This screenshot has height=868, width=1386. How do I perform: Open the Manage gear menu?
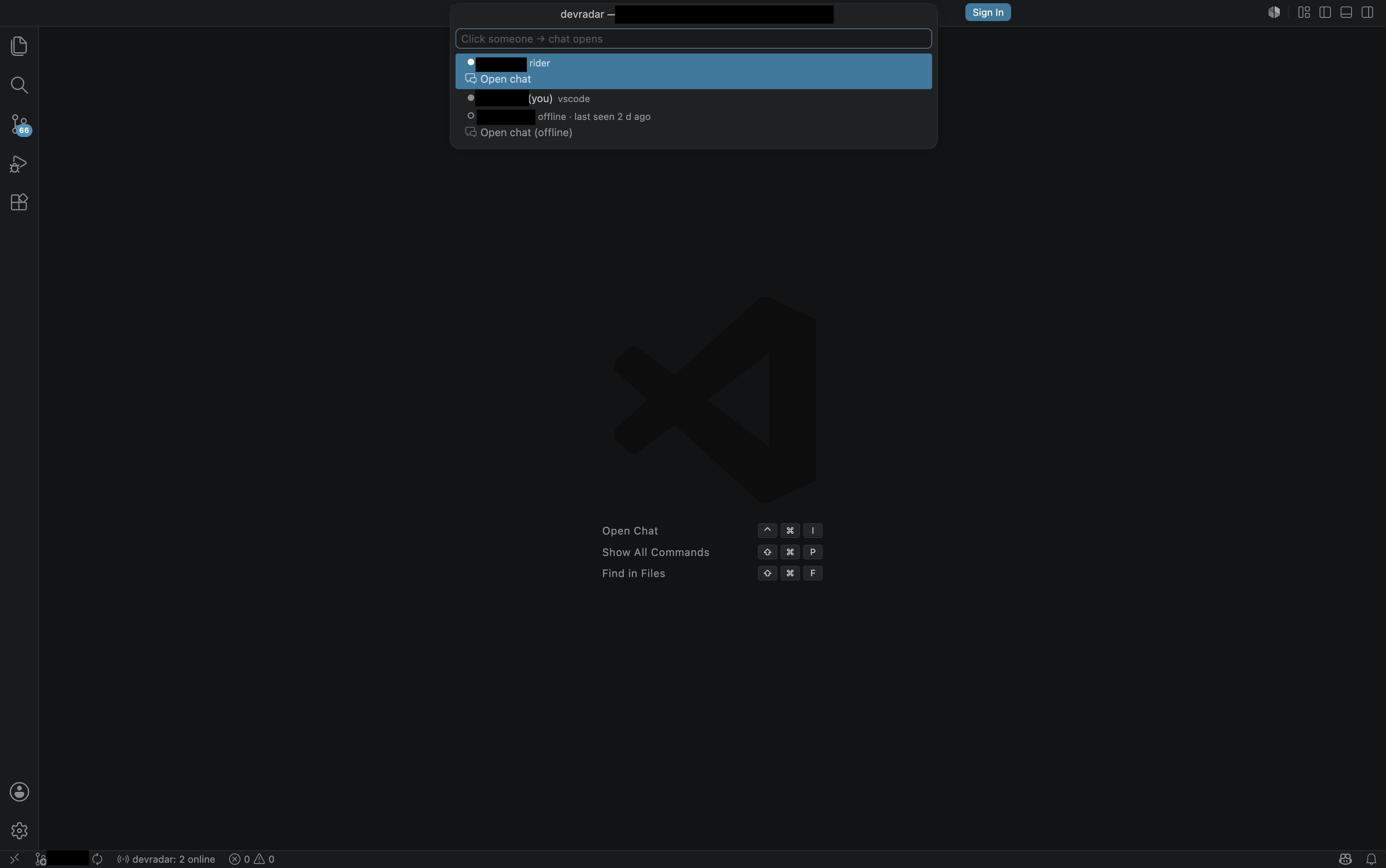[x=19, y=831]
